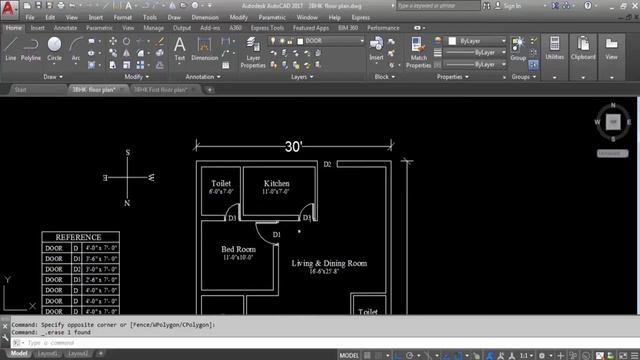The height and width of the screenshot is (360, 640).
Task: Expand the Layers panel
Action: pos(302,77)
